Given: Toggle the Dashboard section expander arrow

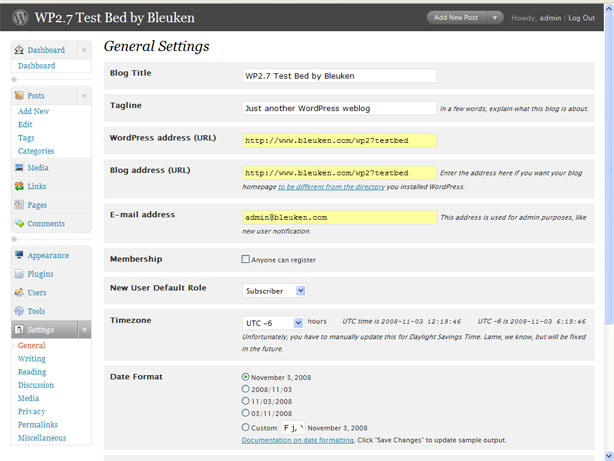Looking at the screenshot, I should tap(84, 50).
